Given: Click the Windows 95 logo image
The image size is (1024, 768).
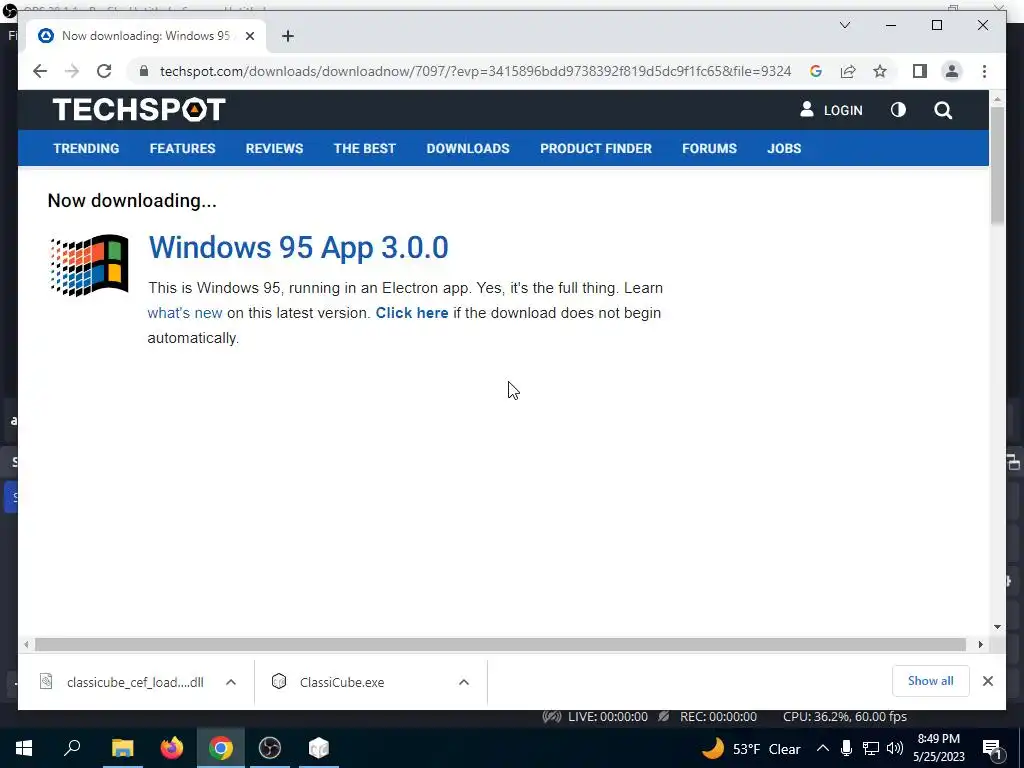Looking at the screenshot, I should pyautogui.click(x=89, y=265).
